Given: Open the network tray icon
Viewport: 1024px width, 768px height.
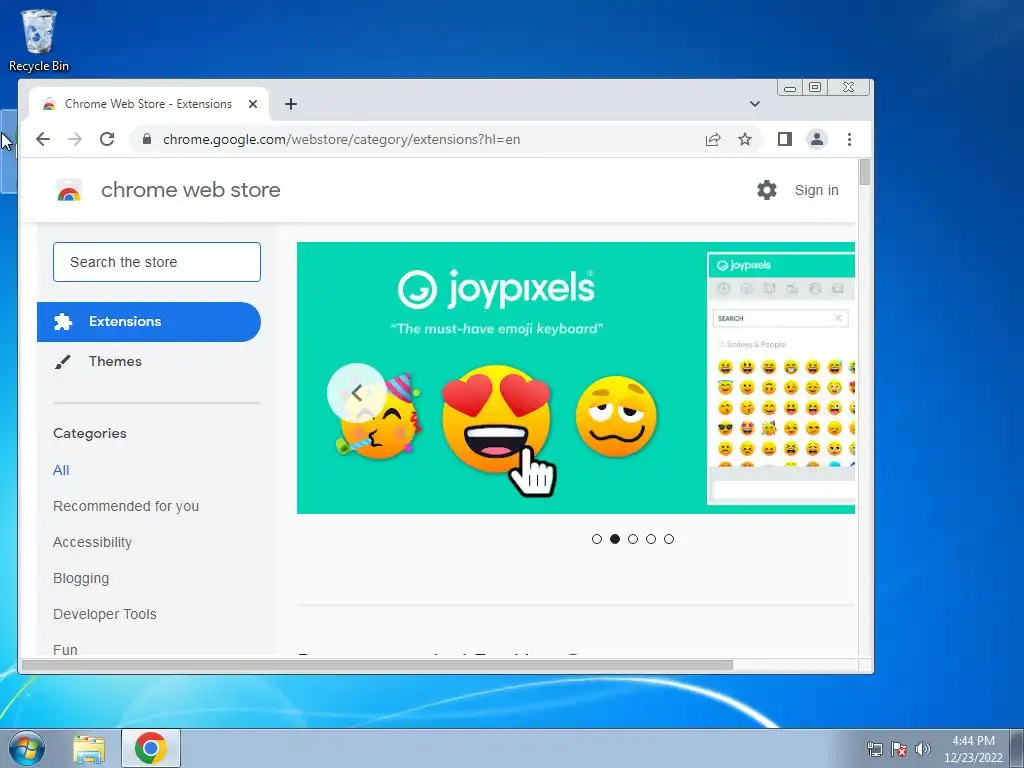Looking at the screenshot, I should point(874,749).
